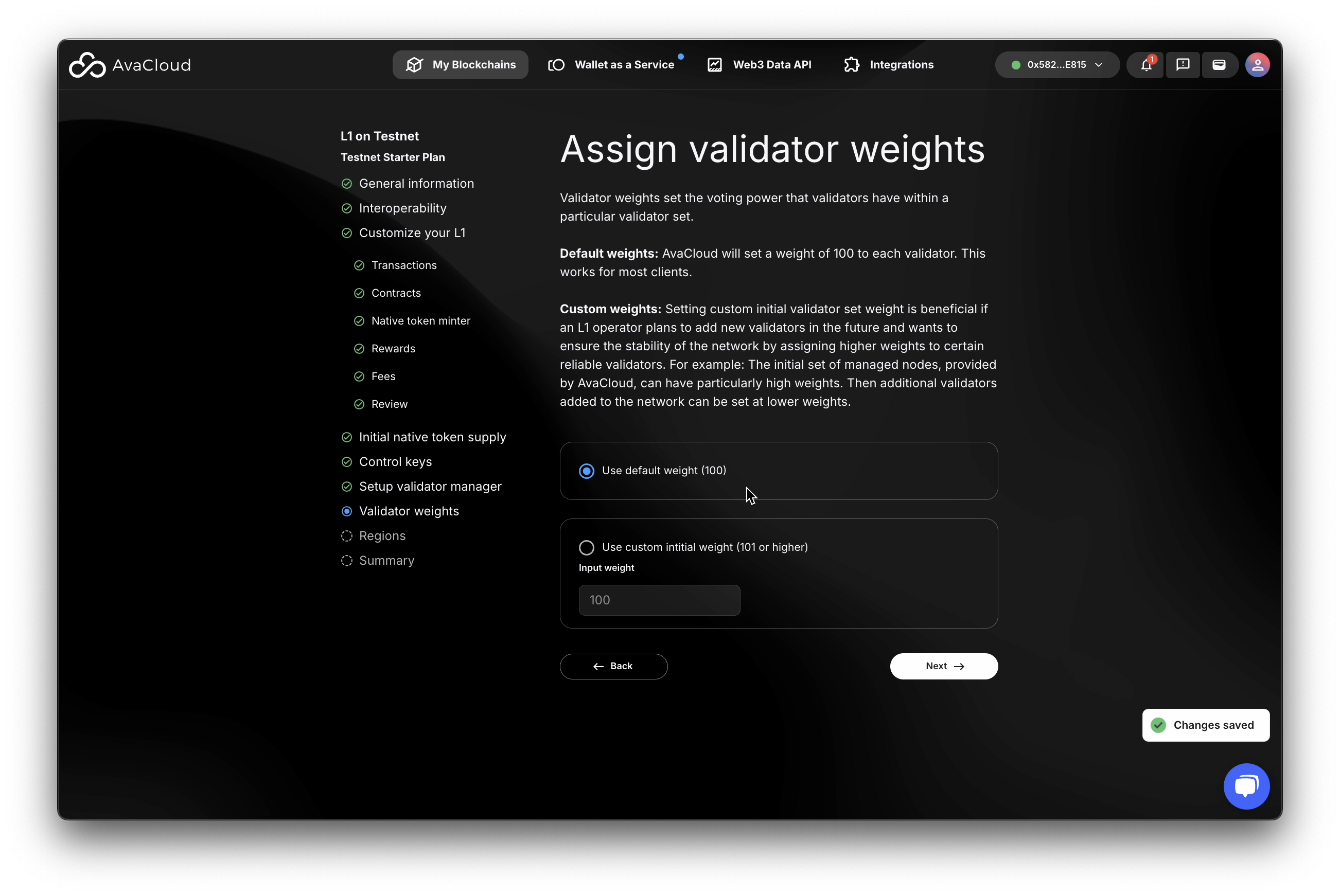This screenshot has width=1340, height=896.
Task: Open the feedback message icon
Action: coord(1182,65)
